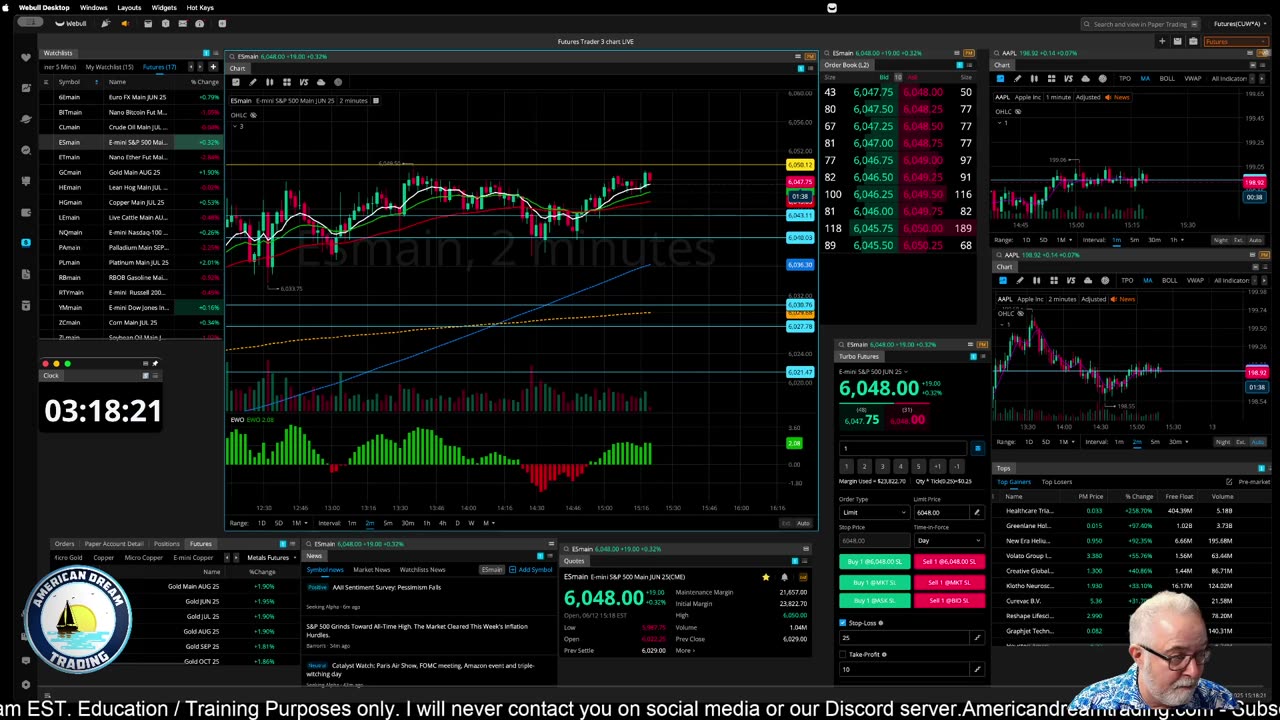
Task: Open the take-profit settings icon next to 10
Action: [x=977, y=669]
